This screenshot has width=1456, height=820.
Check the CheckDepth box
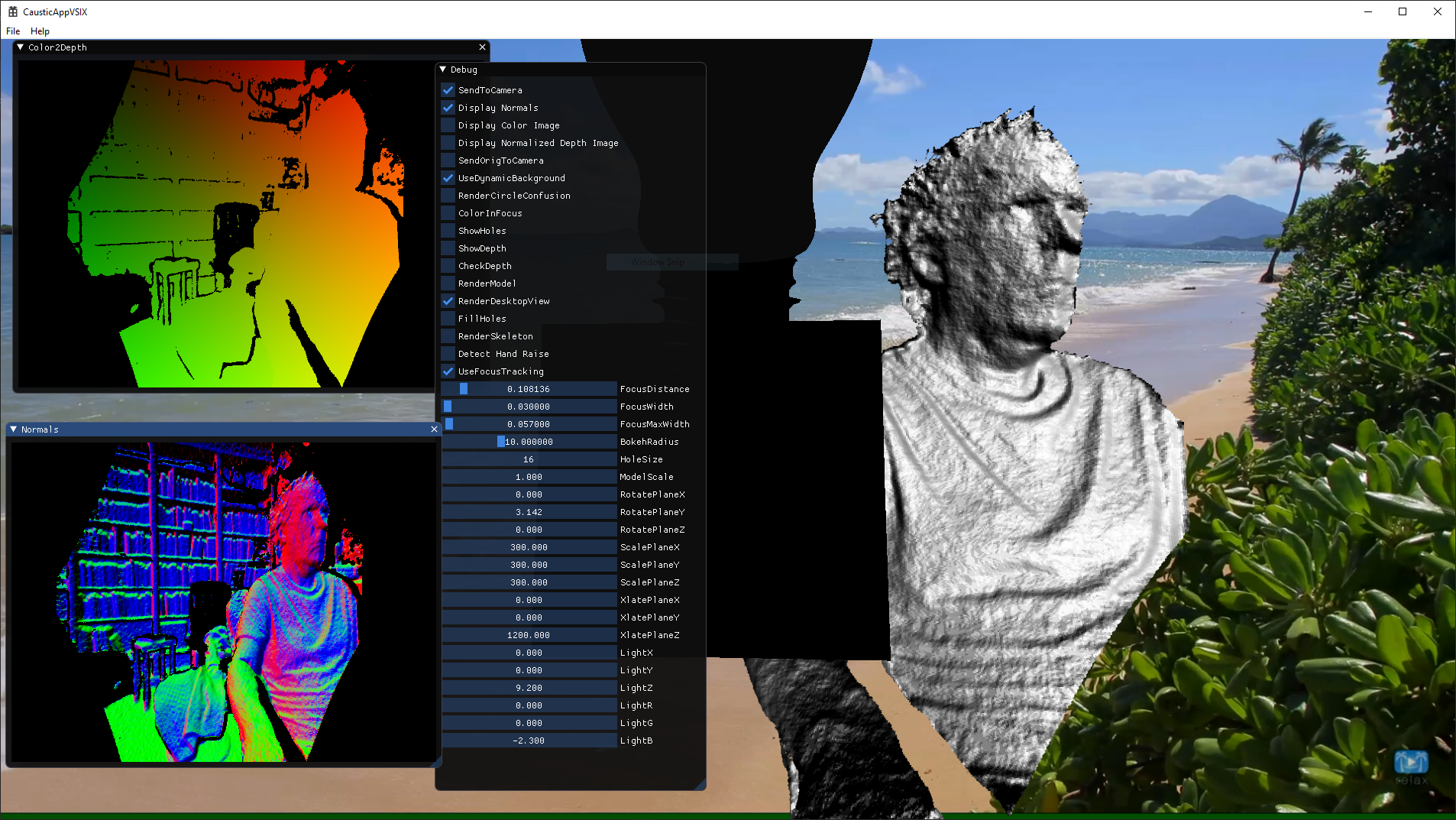tap(448, 266)
